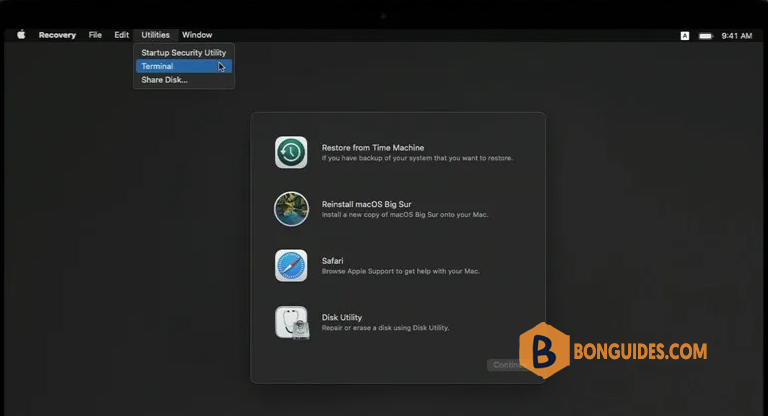
Task: Select Terminal from the Utilities menu
Action: point(184,66)
